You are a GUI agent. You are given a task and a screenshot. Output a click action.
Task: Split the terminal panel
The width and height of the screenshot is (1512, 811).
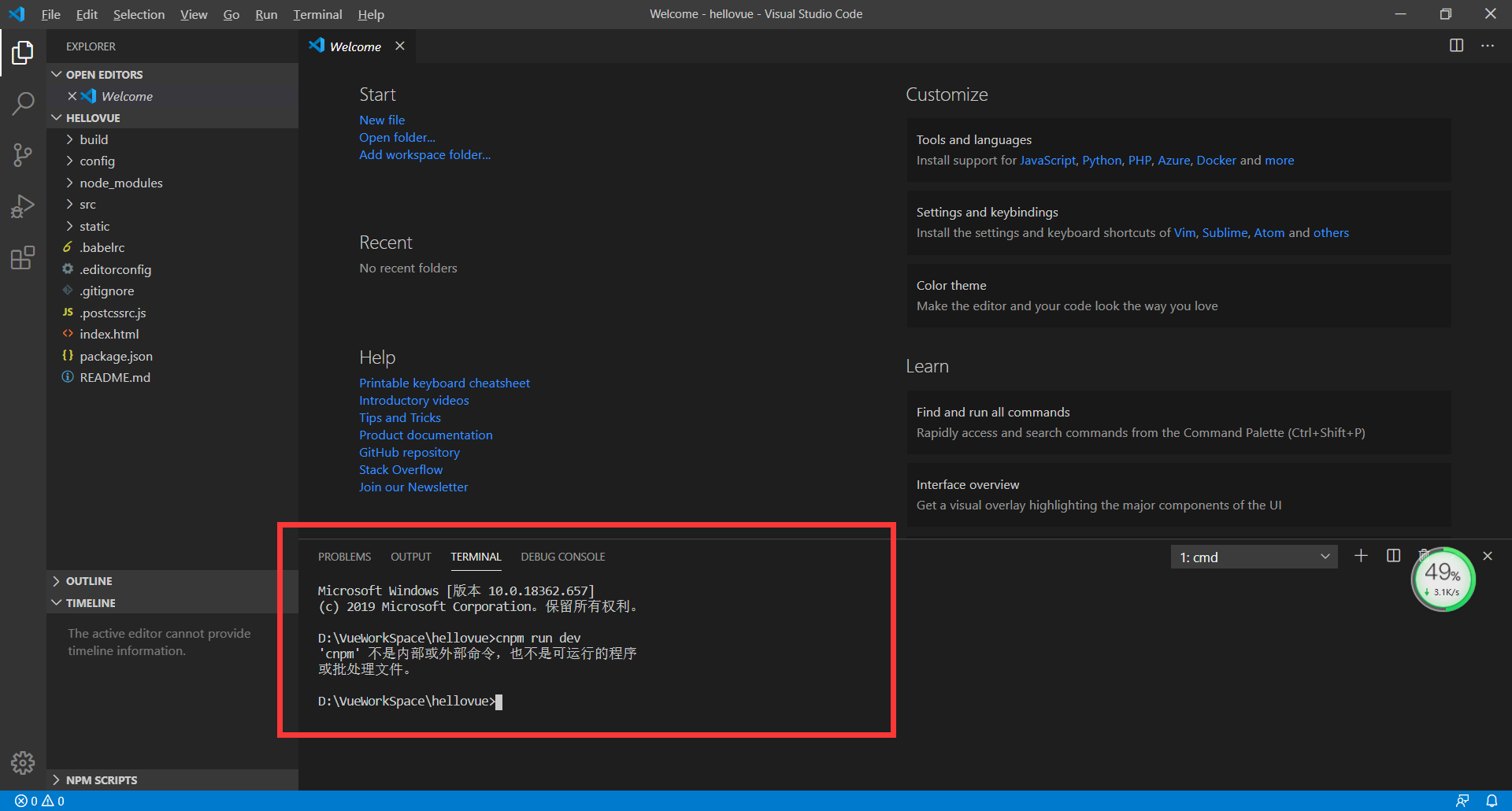tap(1393, 556)
